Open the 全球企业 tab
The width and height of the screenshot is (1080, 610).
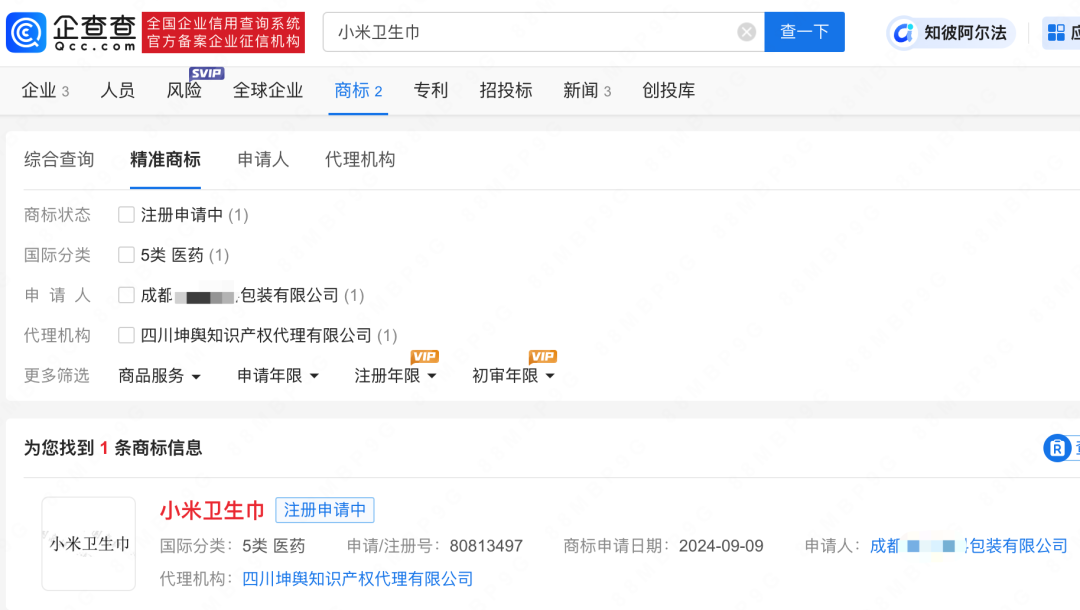click(268, 90)
